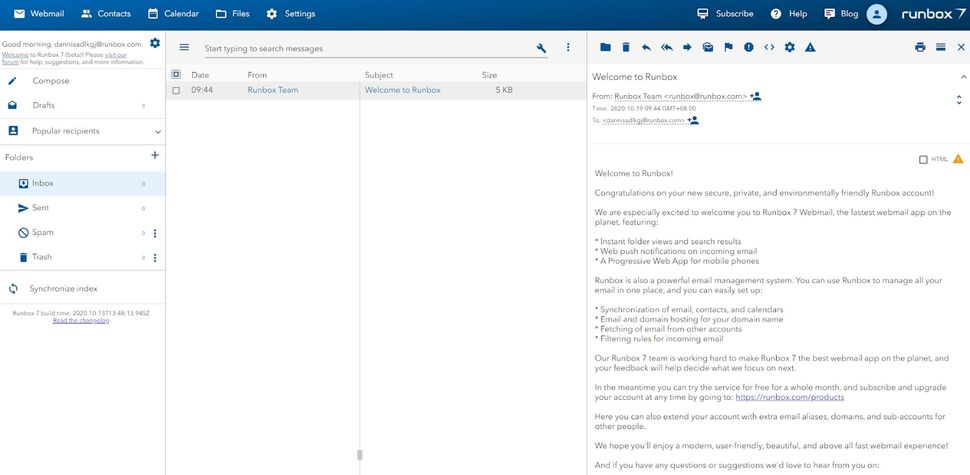Click in the search messages field

point(368,48)
